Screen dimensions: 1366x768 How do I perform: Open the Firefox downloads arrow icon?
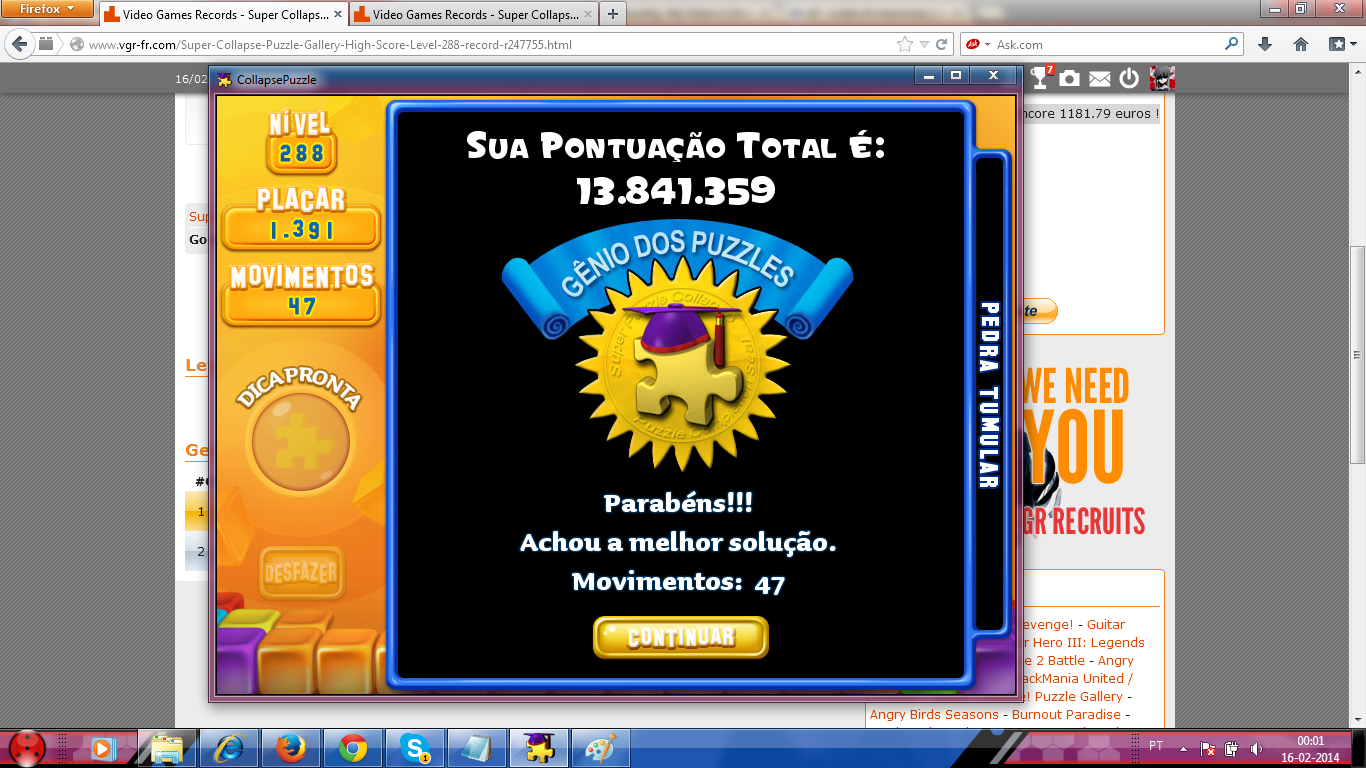pyautogui.click(x=1265, y=44)
